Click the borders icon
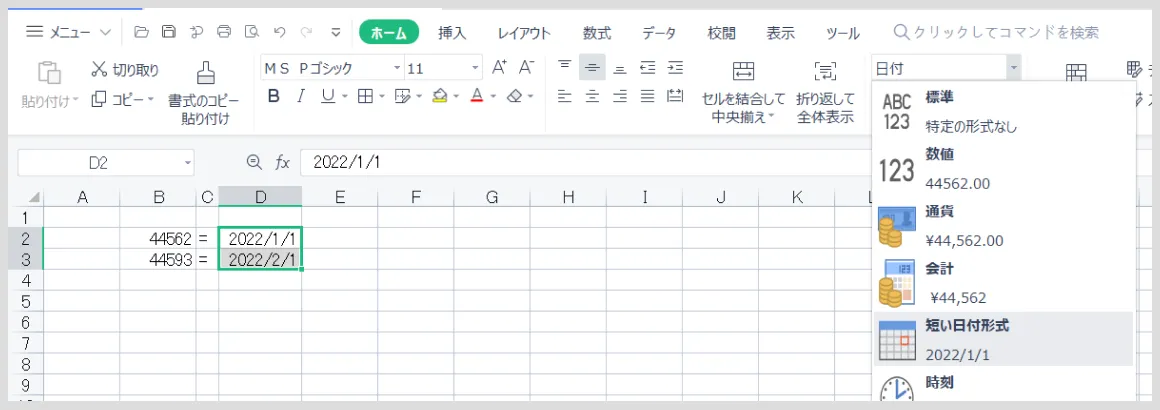The height and width of the screenshot is (410, 1160). pos(365,96)
